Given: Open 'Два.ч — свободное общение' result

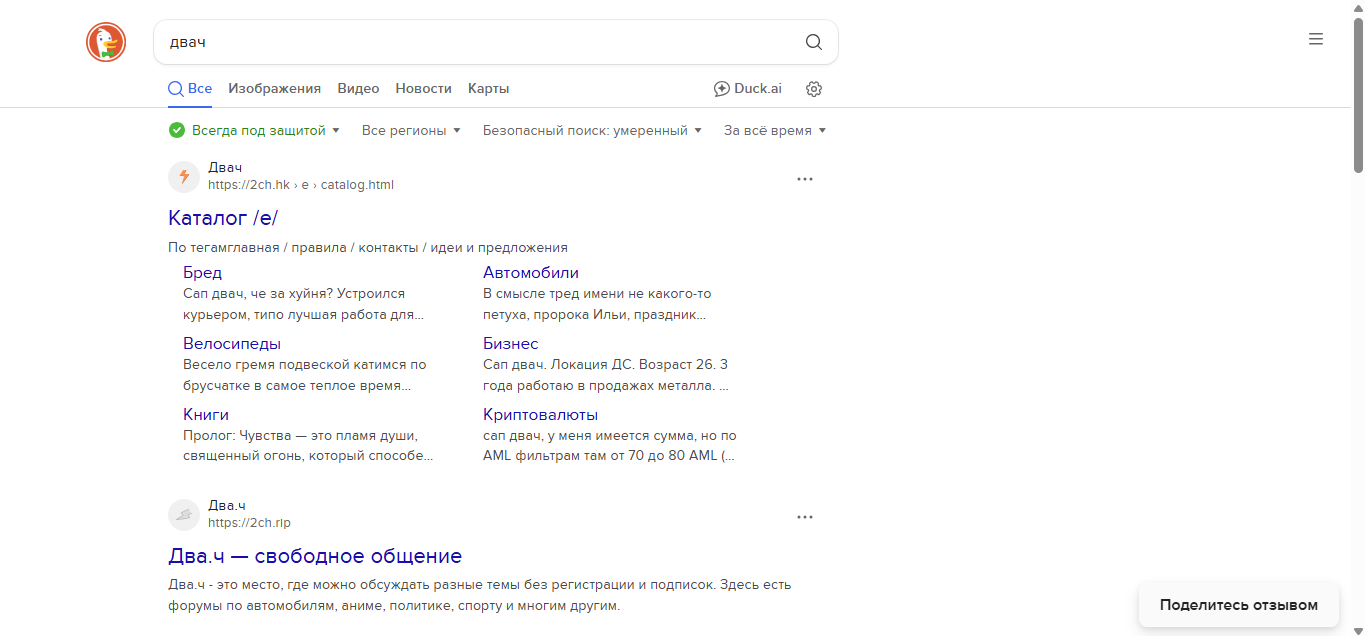Looking at the screenshot, I should 315,556.
